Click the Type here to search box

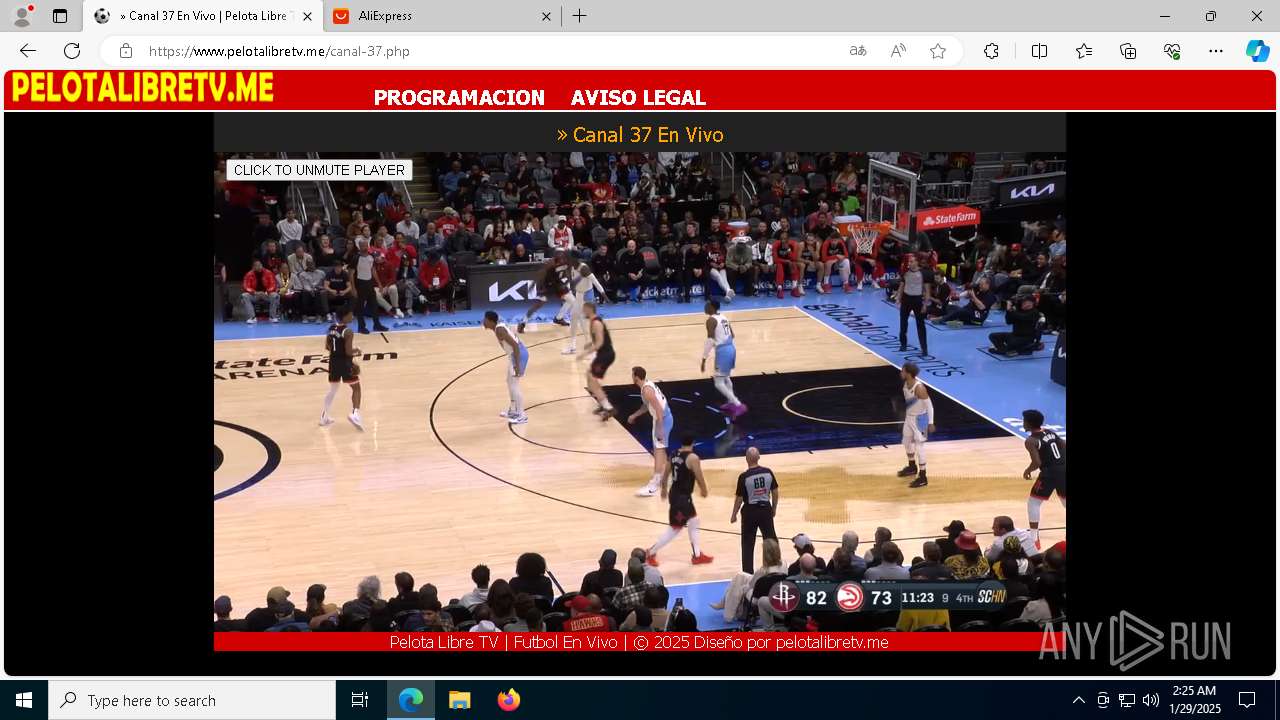(x=192, y=700)
